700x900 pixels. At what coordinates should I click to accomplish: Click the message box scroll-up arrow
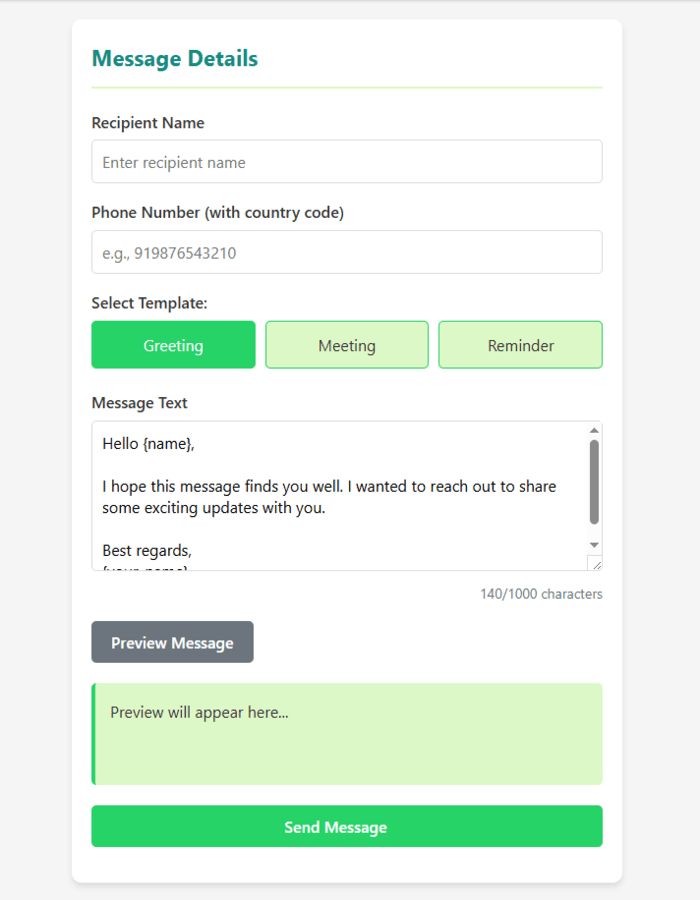pyautogui.click(x=594, y=430)
